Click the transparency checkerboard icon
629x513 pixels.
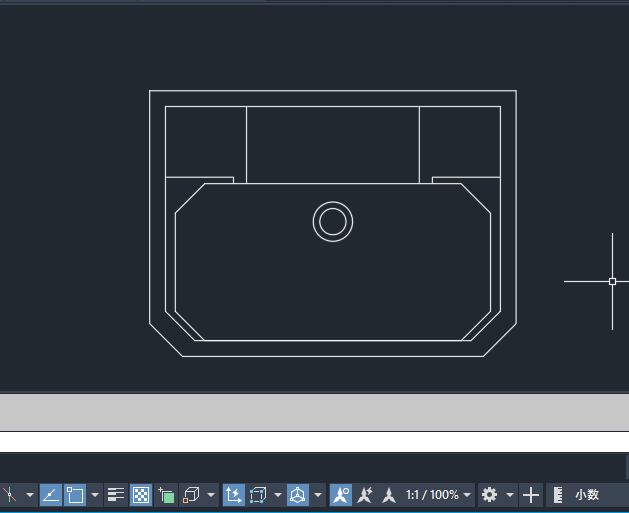(141, 495)
